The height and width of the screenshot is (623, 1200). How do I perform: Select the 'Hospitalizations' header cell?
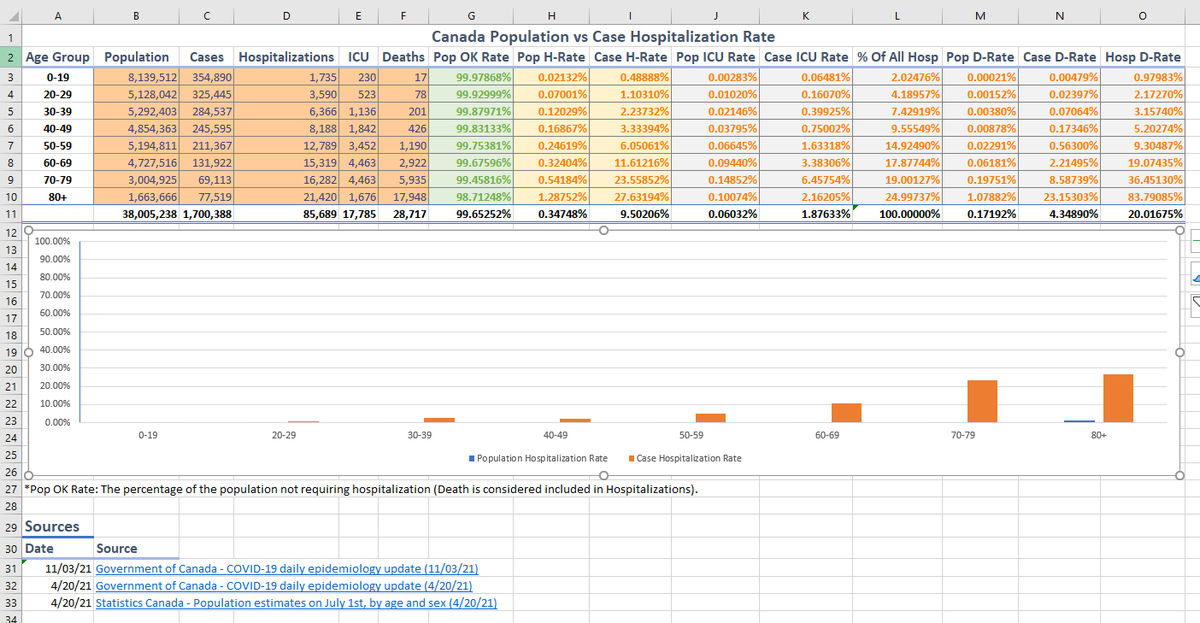pos(287,57)
